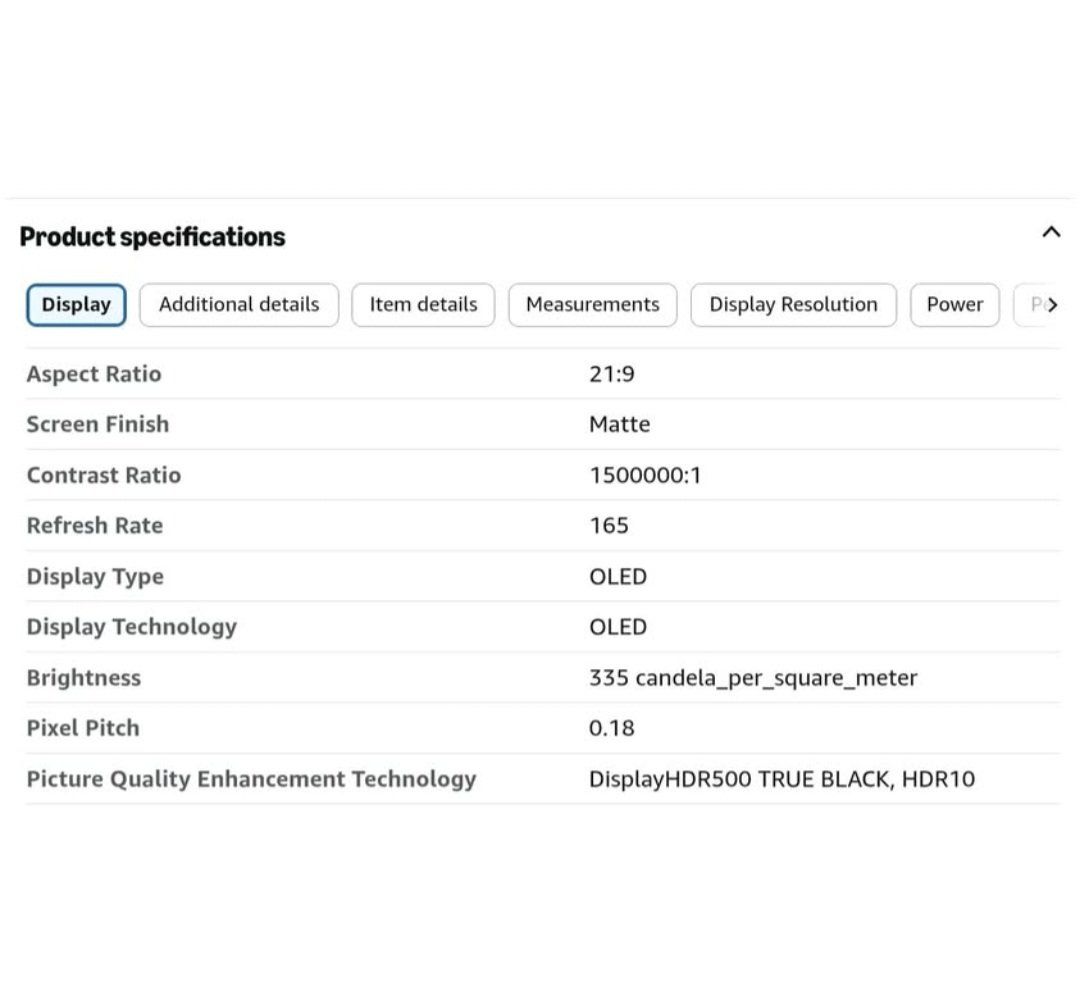Select the Pixel Pitch label
Viewport: 1080px width, 1008px height.
[83, 728]
